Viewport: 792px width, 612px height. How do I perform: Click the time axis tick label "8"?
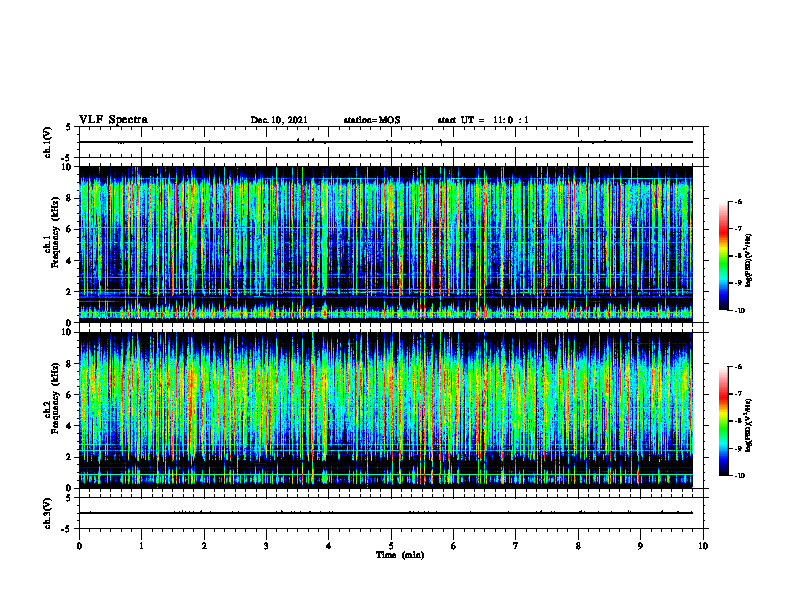[x=578, y=546]
